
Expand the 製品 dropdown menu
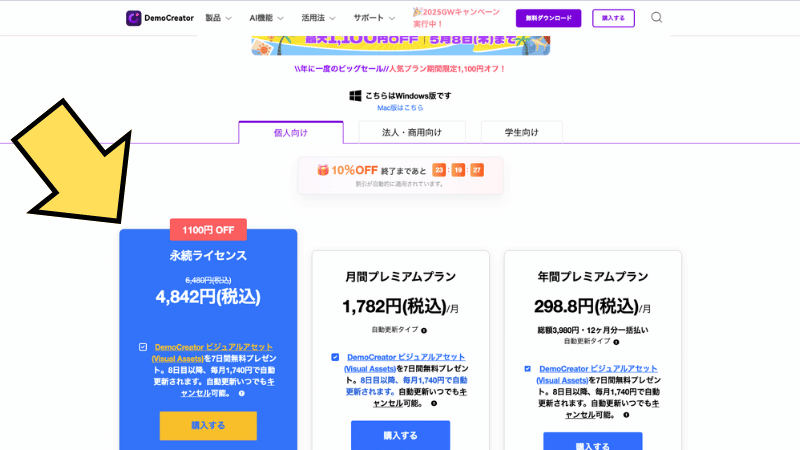pos(218,18)
